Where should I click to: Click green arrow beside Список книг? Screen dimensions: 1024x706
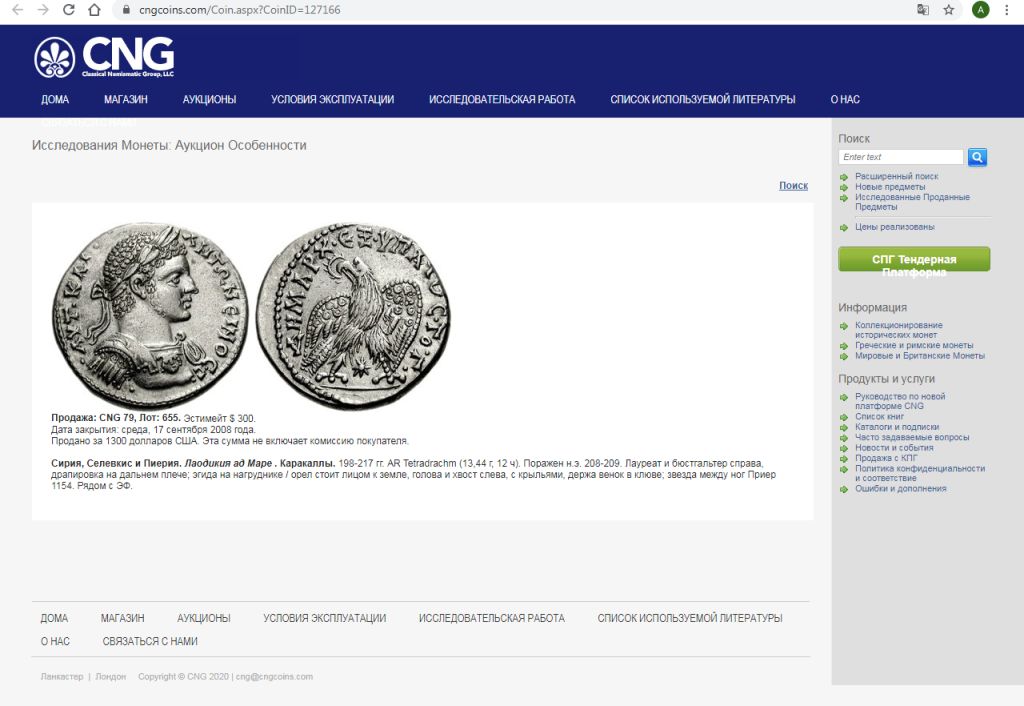[x=844, y=417]
